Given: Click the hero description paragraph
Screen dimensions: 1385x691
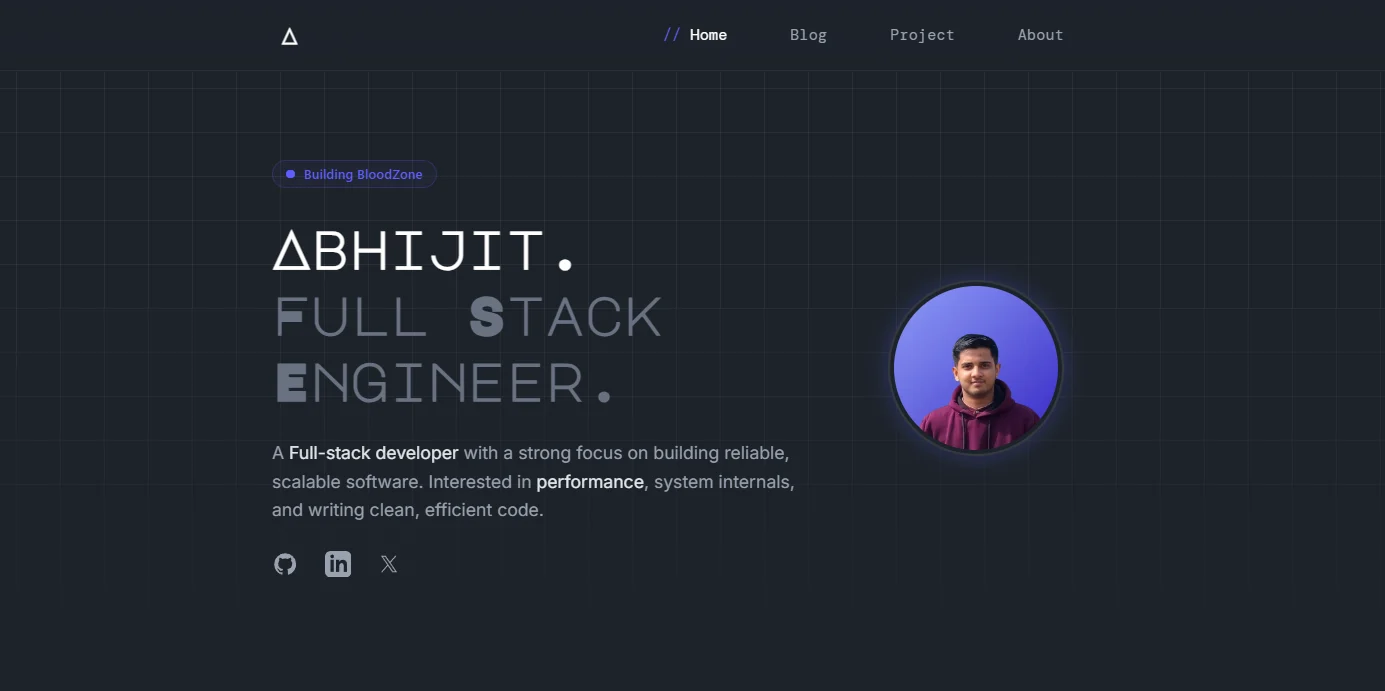Looking at the screenshot, I should 533,481.
